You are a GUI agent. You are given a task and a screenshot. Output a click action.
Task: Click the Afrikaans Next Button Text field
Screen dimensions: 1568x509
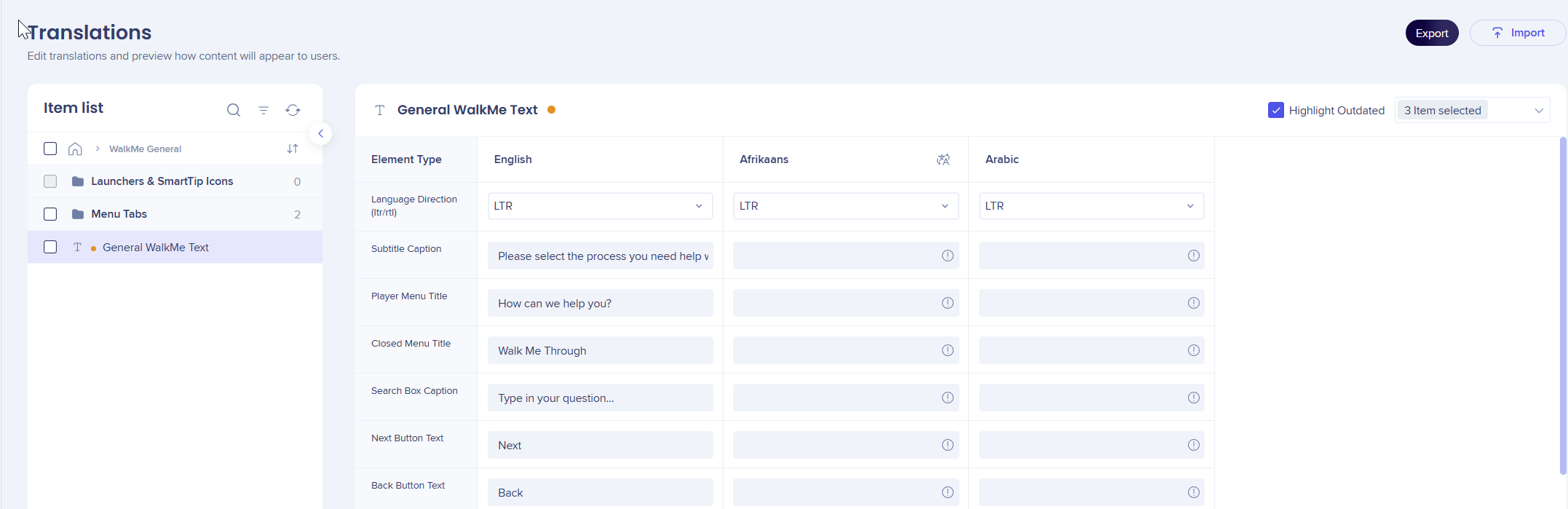836,445
